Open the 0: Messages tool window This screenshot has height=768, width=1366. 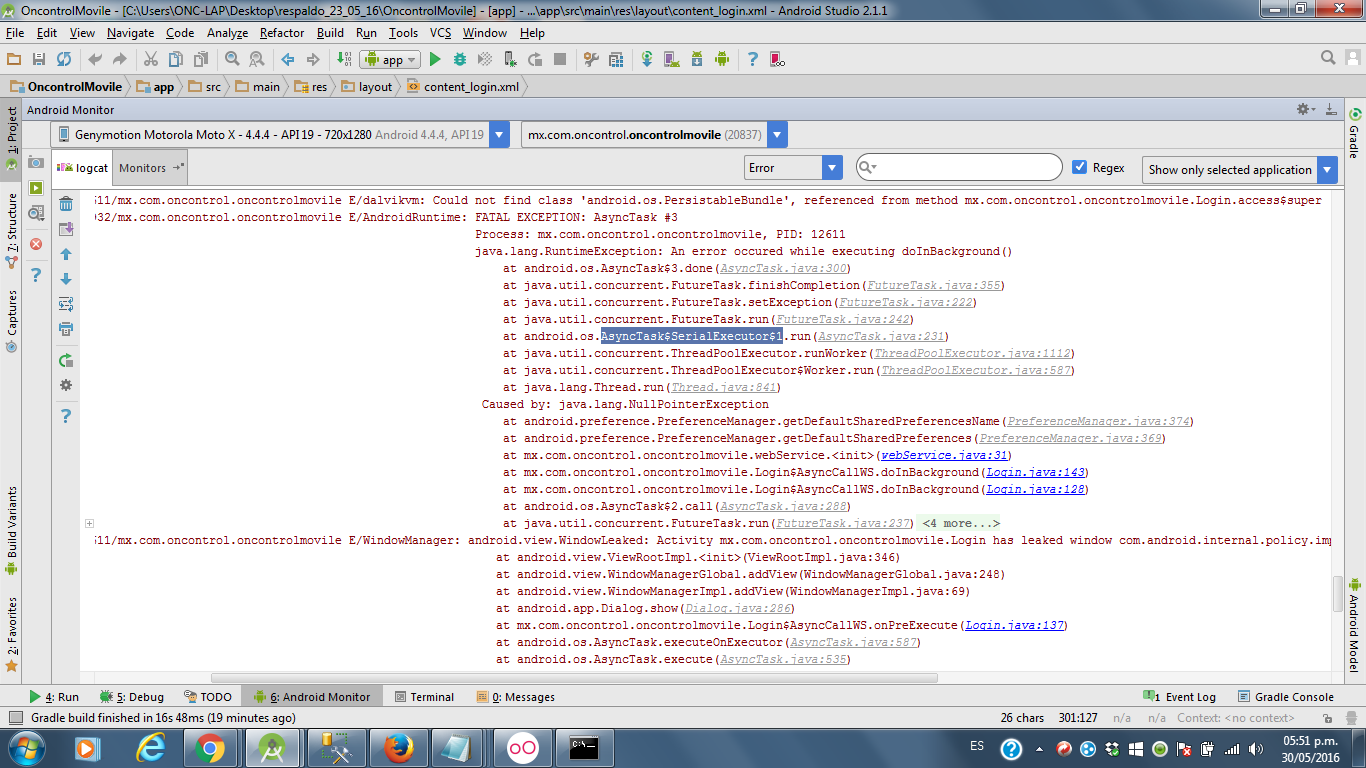(x=515, y=697)
